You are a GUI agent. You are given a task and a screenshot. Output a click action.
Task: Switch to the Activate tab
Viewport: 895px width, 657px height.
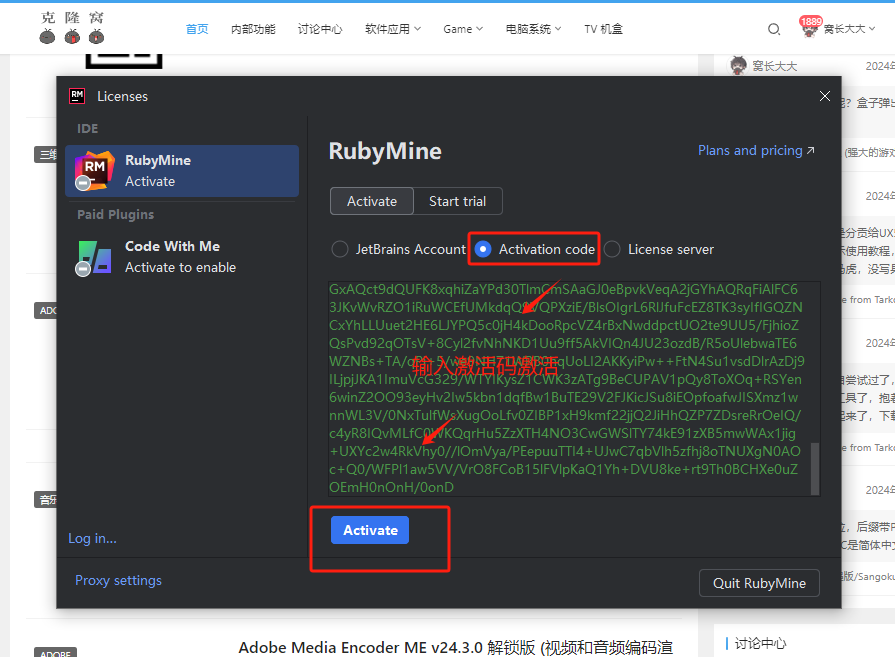click(x=372, y=201)
